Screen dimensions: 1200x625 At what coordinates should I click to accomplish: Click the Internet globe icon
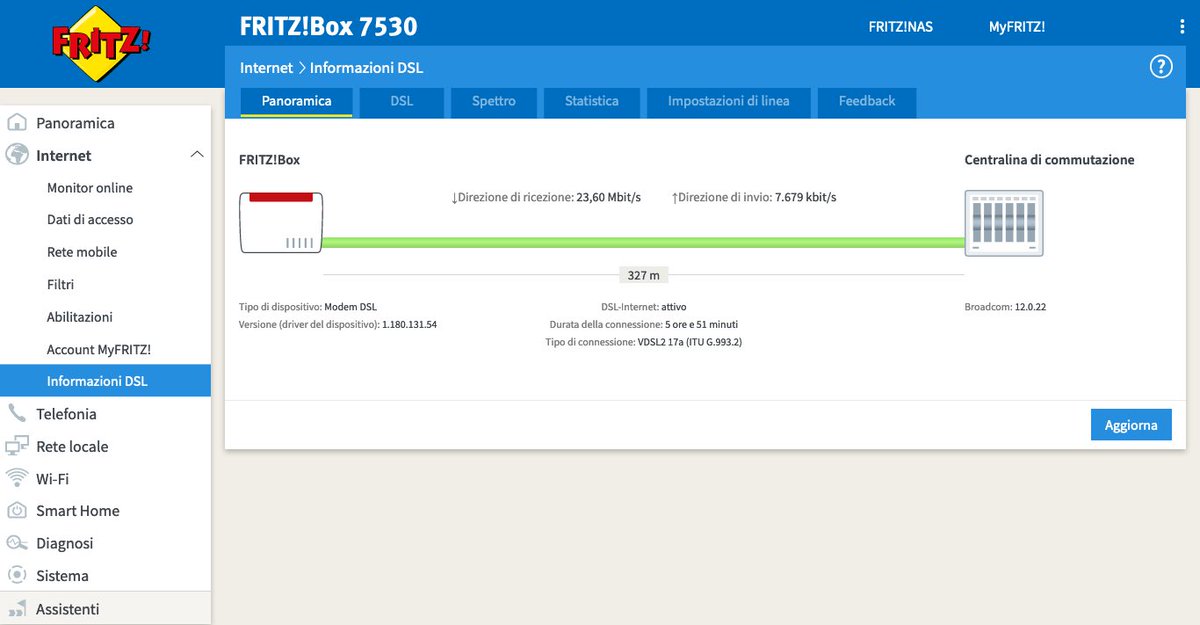click(17, 155)
